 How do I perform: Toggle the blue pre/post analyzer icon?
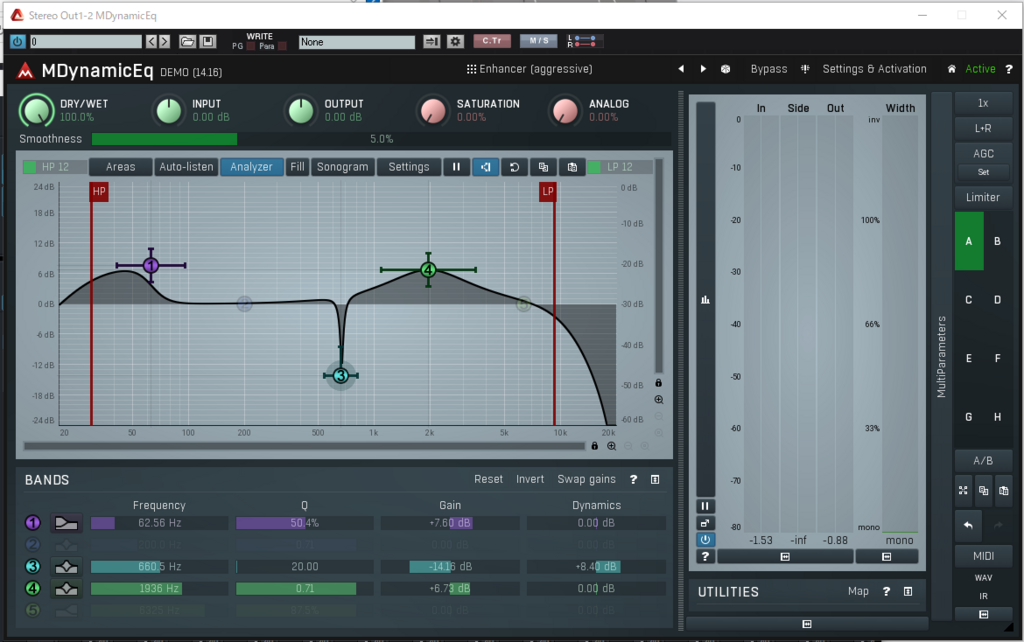(485, 167)
